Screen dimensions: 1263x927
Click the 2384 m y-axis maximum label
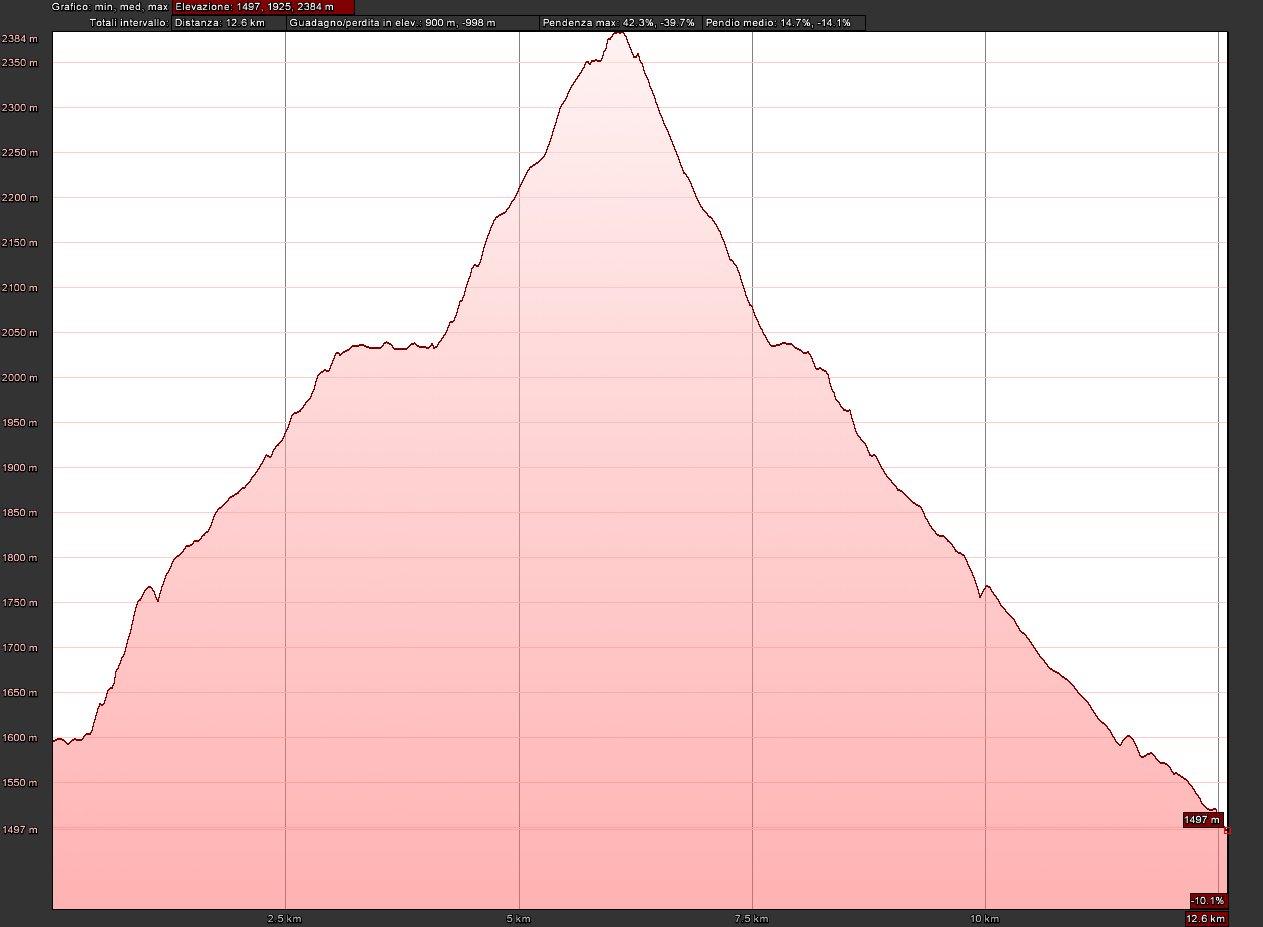point(20,39)
